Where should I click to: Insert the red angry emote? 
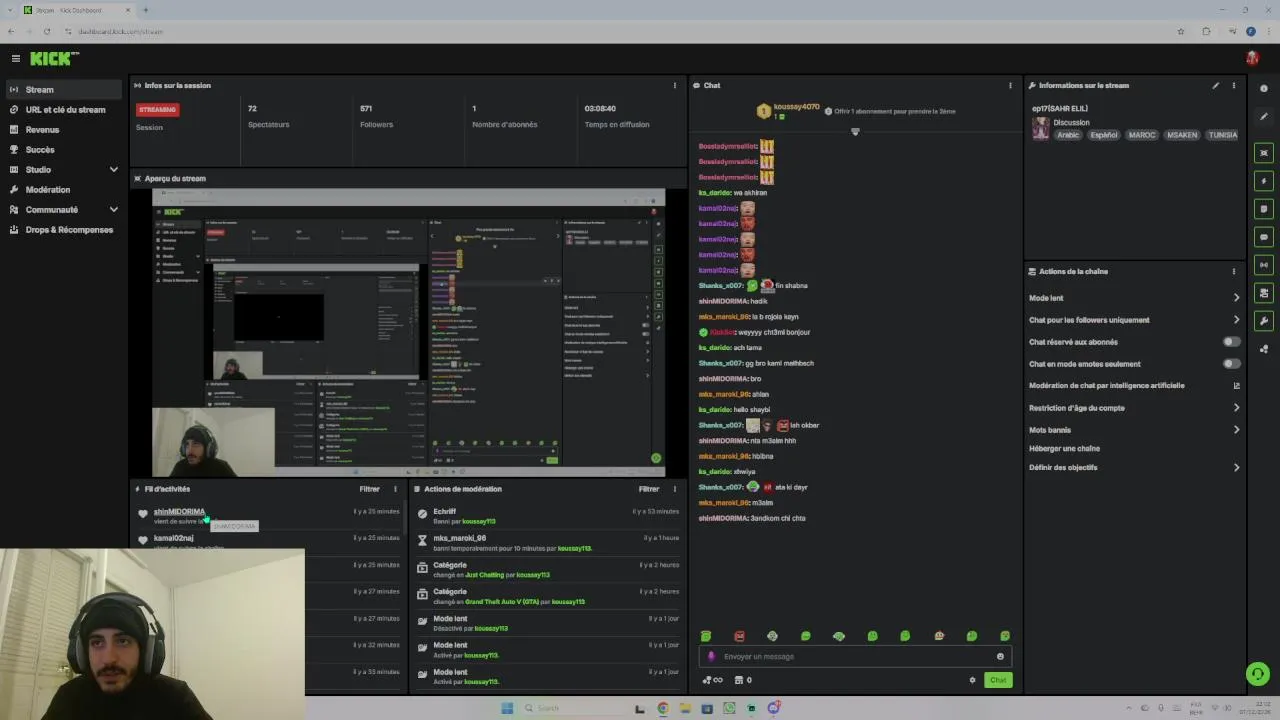739,636
